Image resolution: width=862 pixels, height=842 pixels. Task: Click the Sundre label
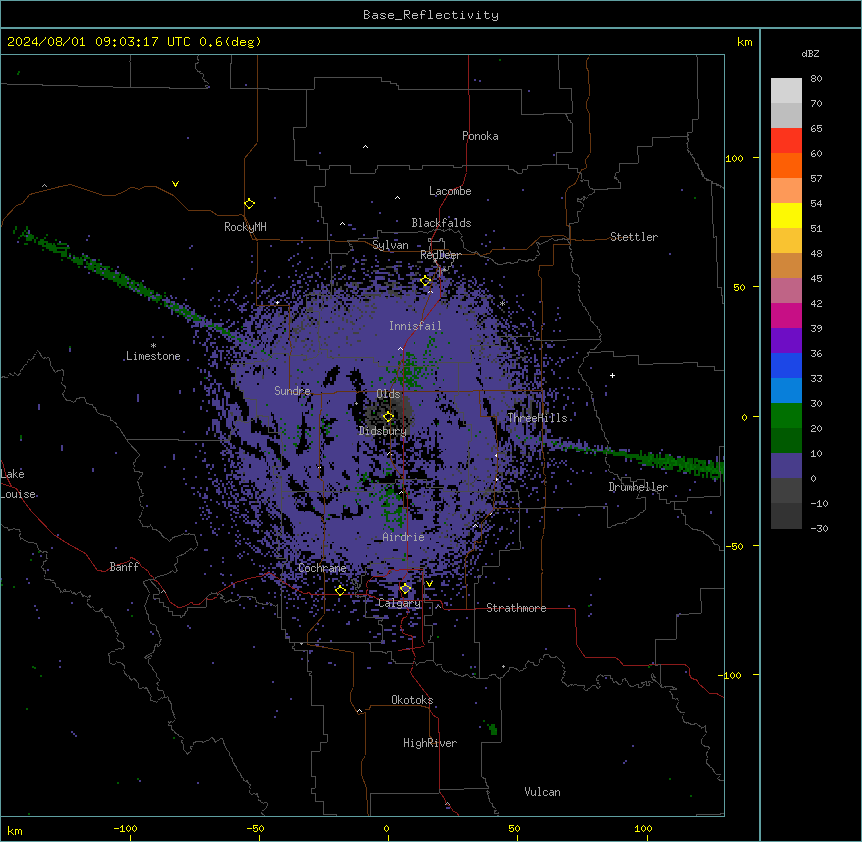(x=292, y=391)
